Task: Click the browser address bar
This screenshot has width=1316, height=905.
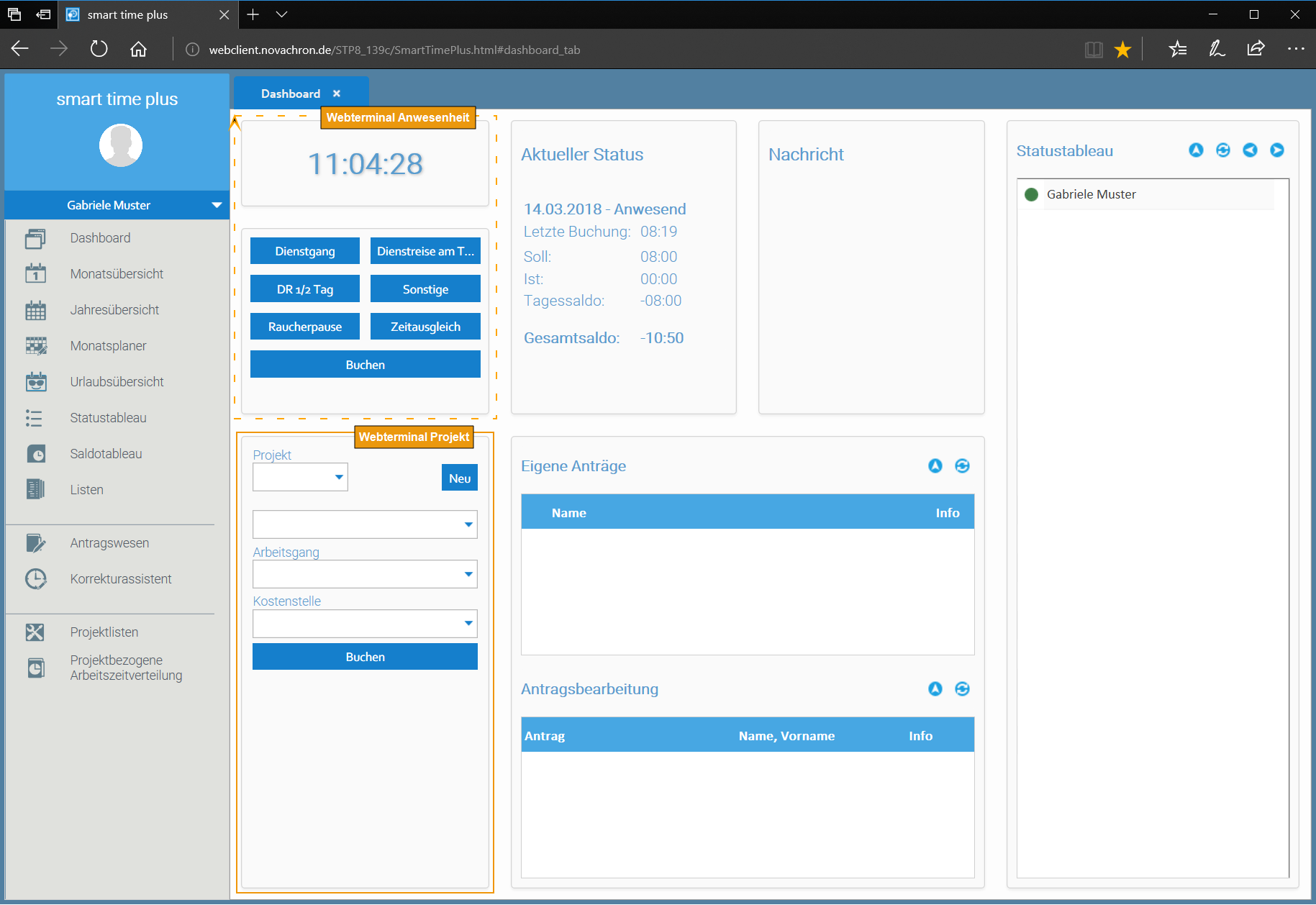Action: pyautogui.click(x=626, y=50)
